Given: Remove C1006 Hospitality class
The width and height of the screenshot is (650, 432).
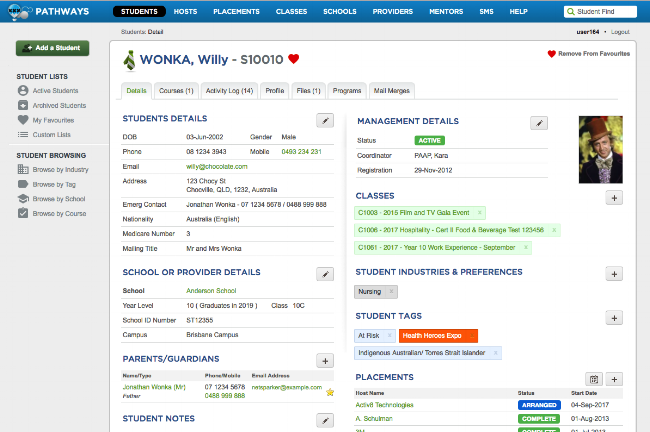Looking at the screenshot, I should (554, 230).
